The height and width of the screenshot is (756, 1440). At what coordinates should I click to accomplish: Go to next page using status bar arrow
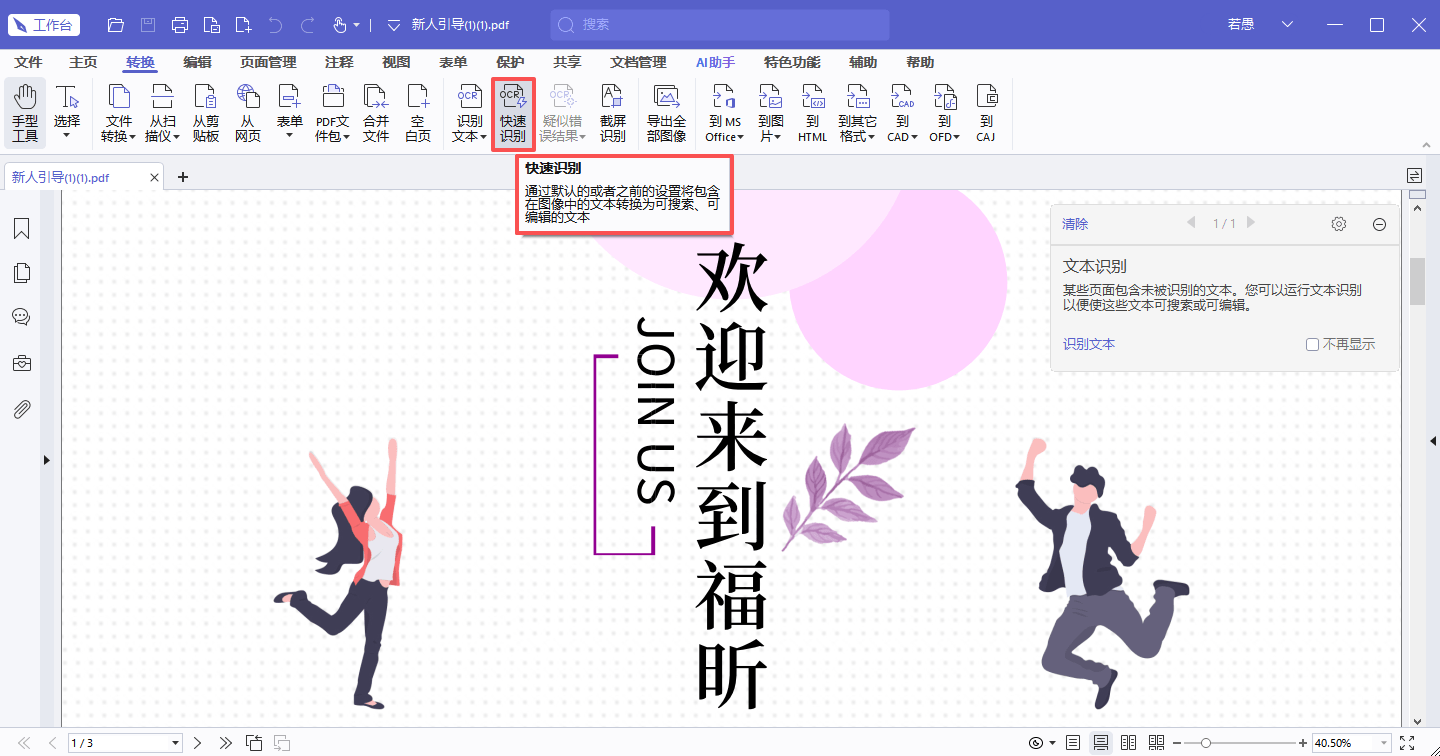coord(198,743)
